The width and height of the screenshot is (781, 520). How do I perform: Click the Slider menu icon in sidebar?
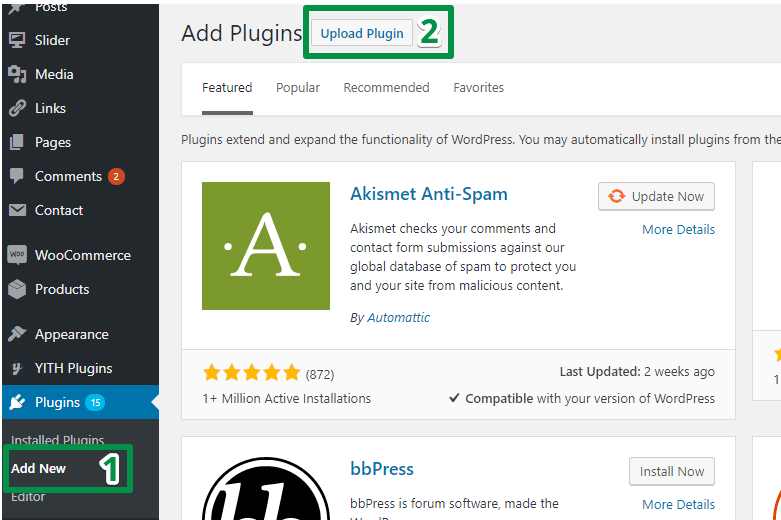coord(17,40)
